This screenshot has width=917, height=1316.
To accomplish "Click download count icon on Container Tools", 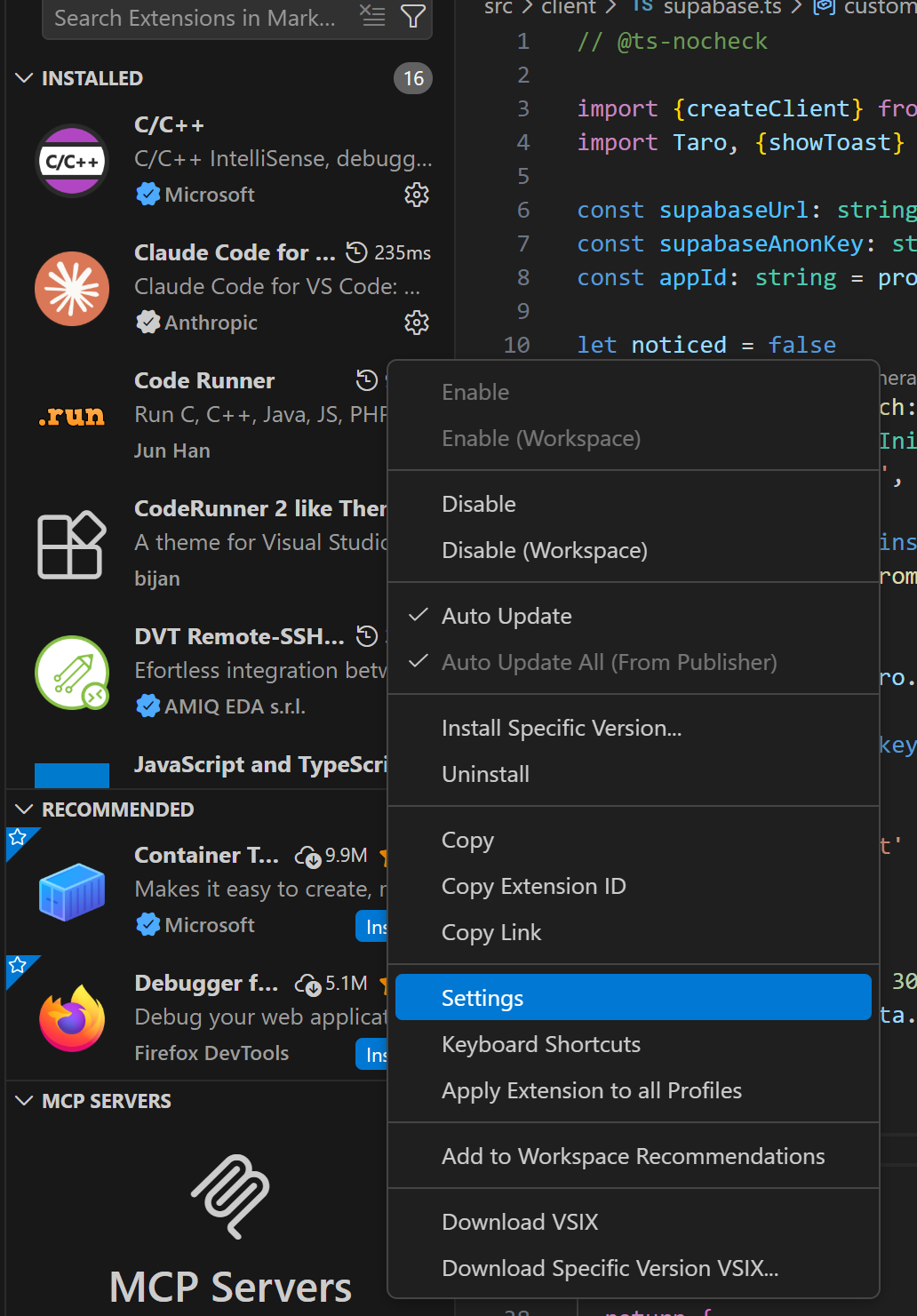I will coord(308,857).
